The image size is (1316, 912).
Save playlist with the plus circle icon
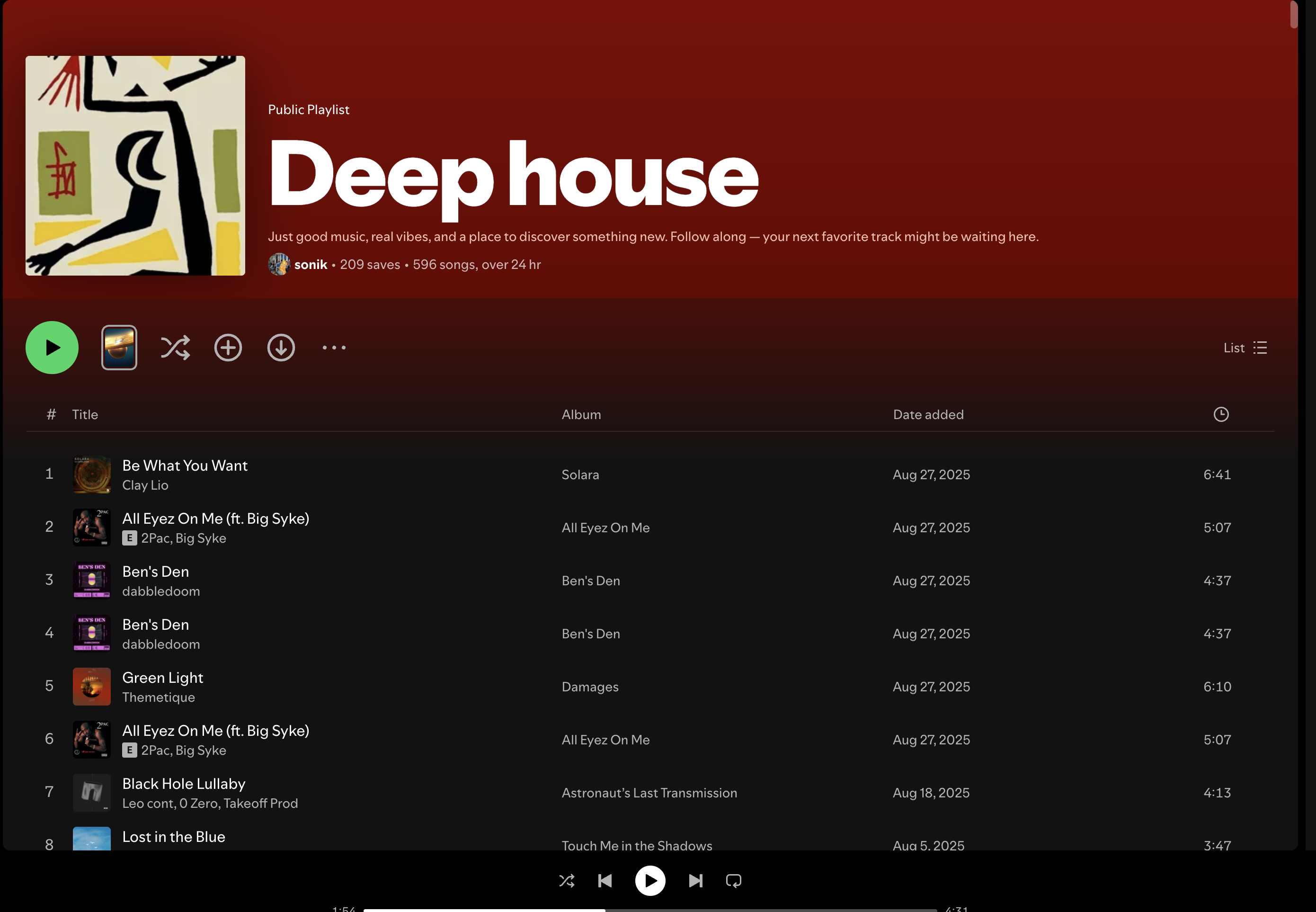click(x=228, y=348)
